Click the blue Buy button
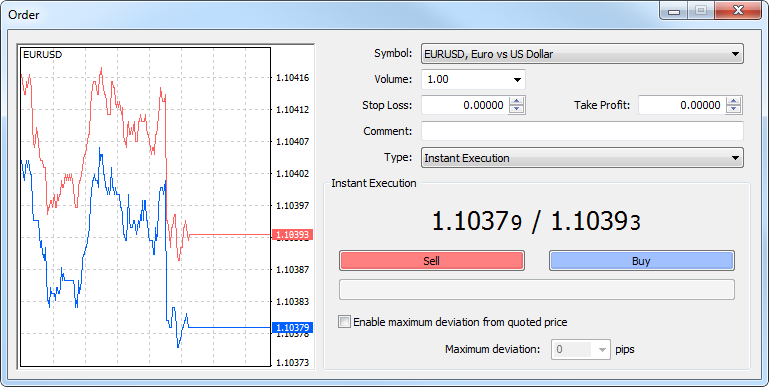Screen dimensions: 769x387 pos(641,261)
